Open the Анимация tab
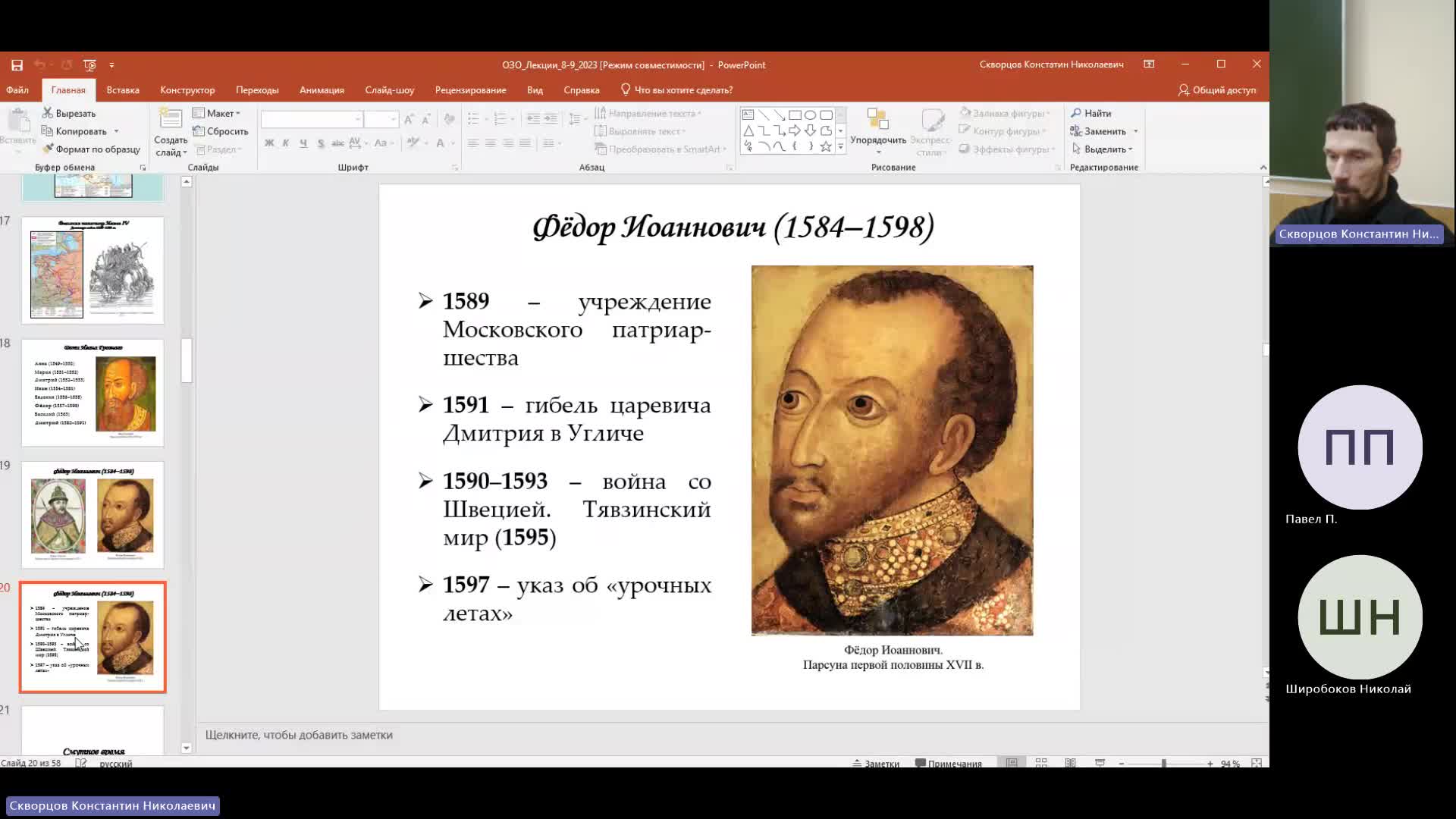Viewport: 1456px width, 819px height. pos(322,90)
